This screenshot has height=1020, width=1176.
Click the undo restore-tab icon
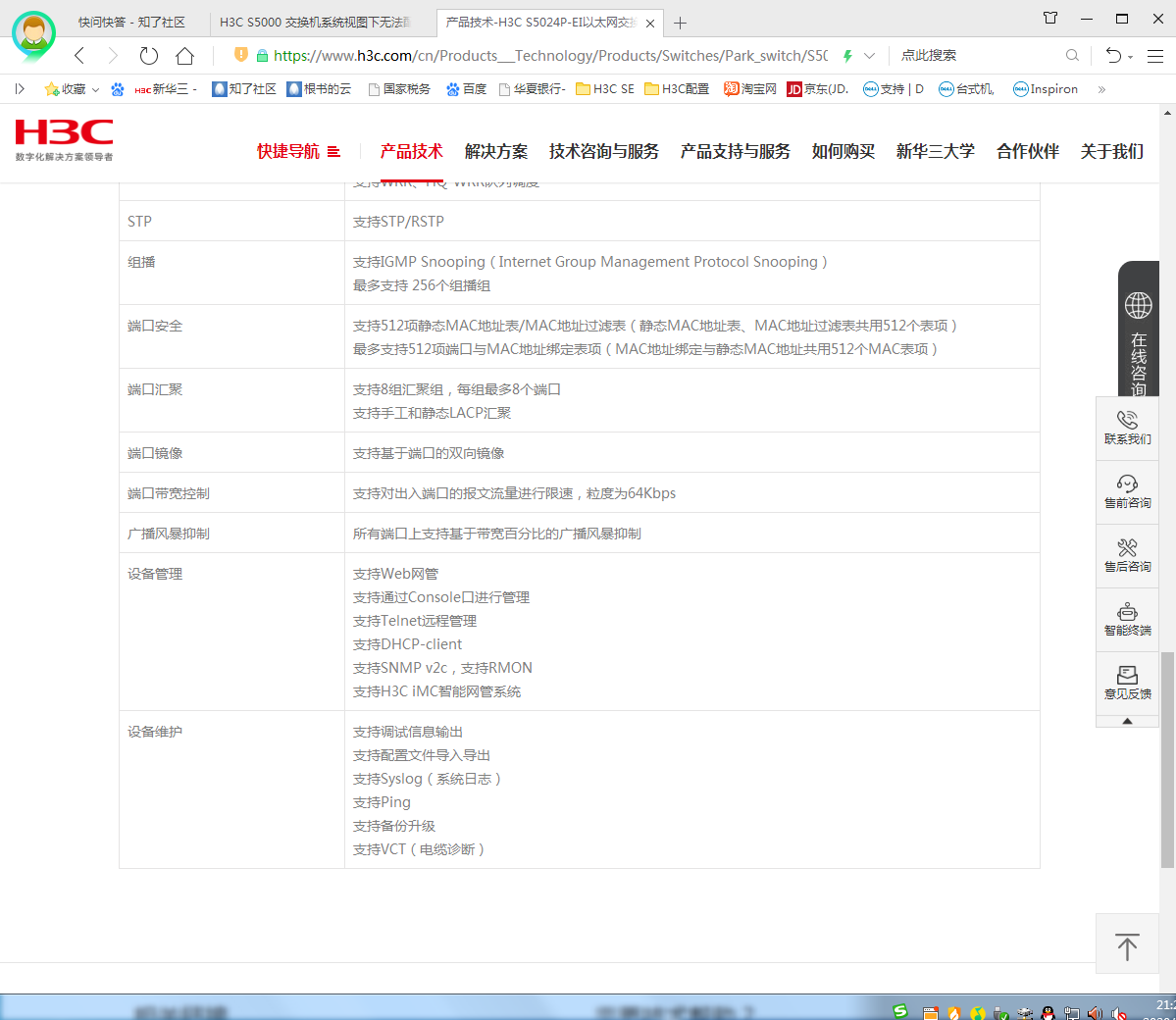tap(1114, 56)
